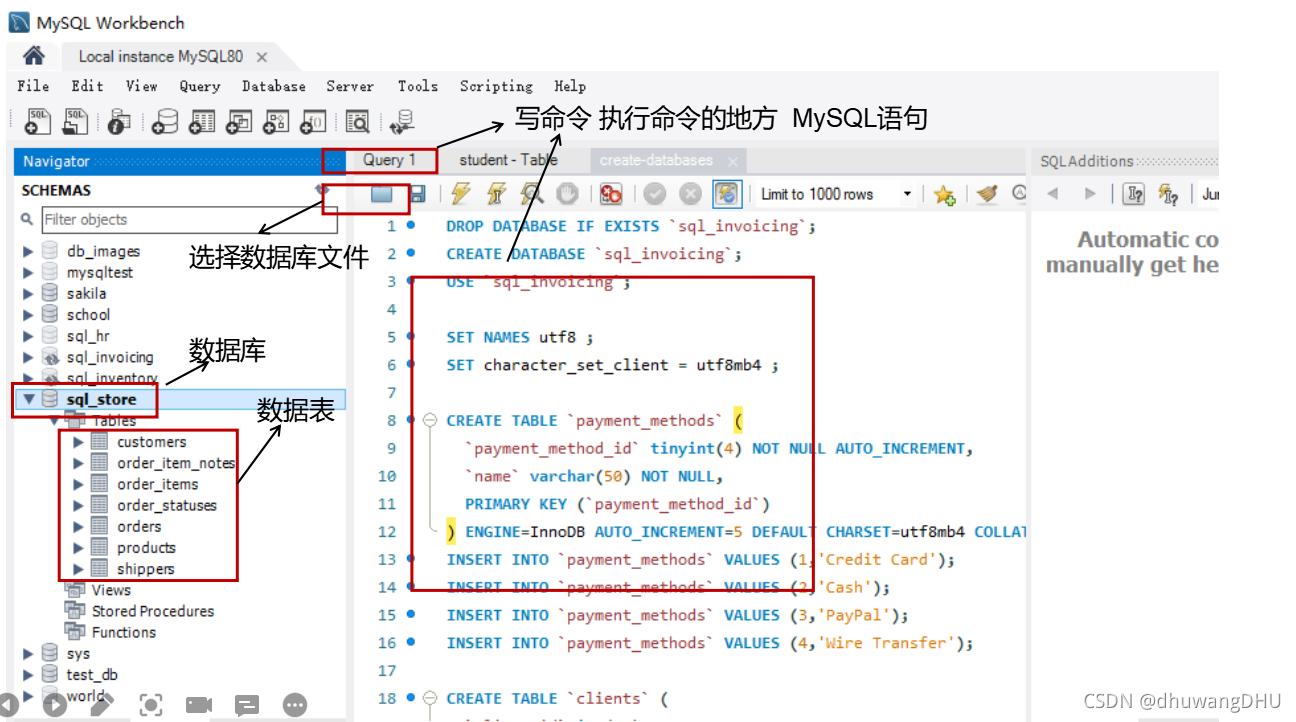Beautify the query with broom icon
This screenshot has height=722, width=1296.
[x=987, y=194]
